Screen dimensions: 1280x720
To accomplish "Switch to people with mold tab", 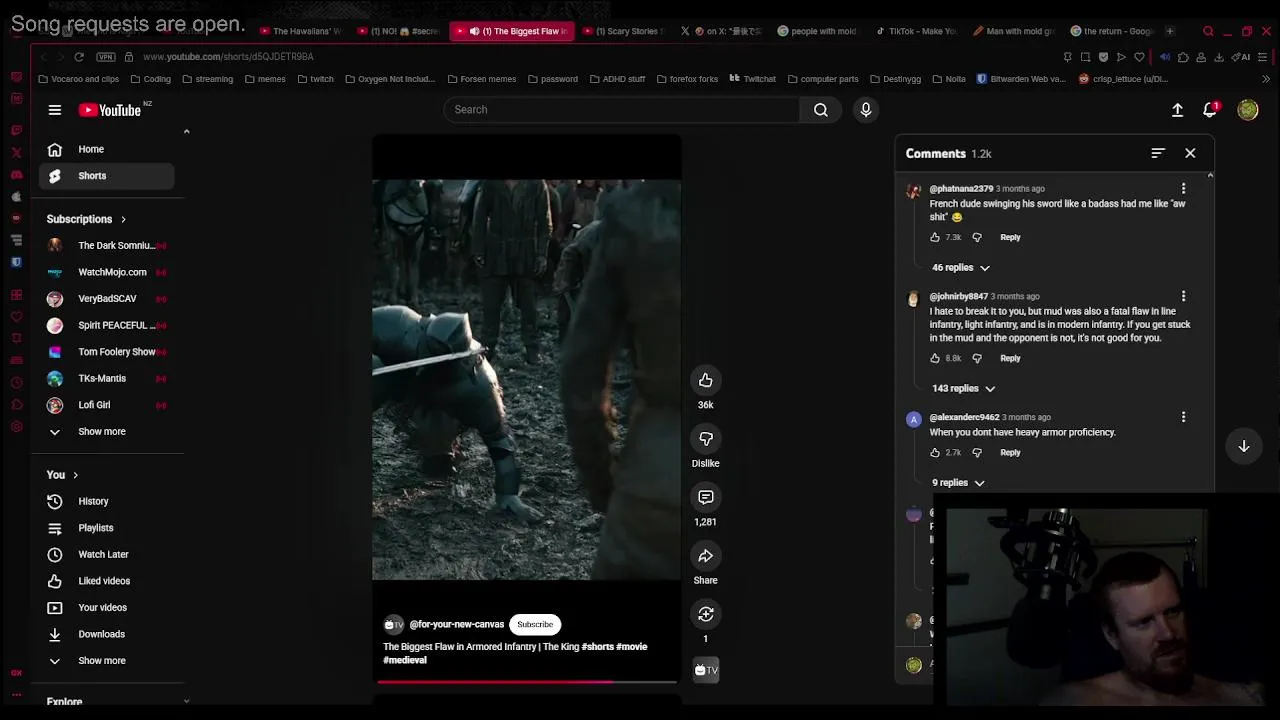I will [x=816, y=31].
